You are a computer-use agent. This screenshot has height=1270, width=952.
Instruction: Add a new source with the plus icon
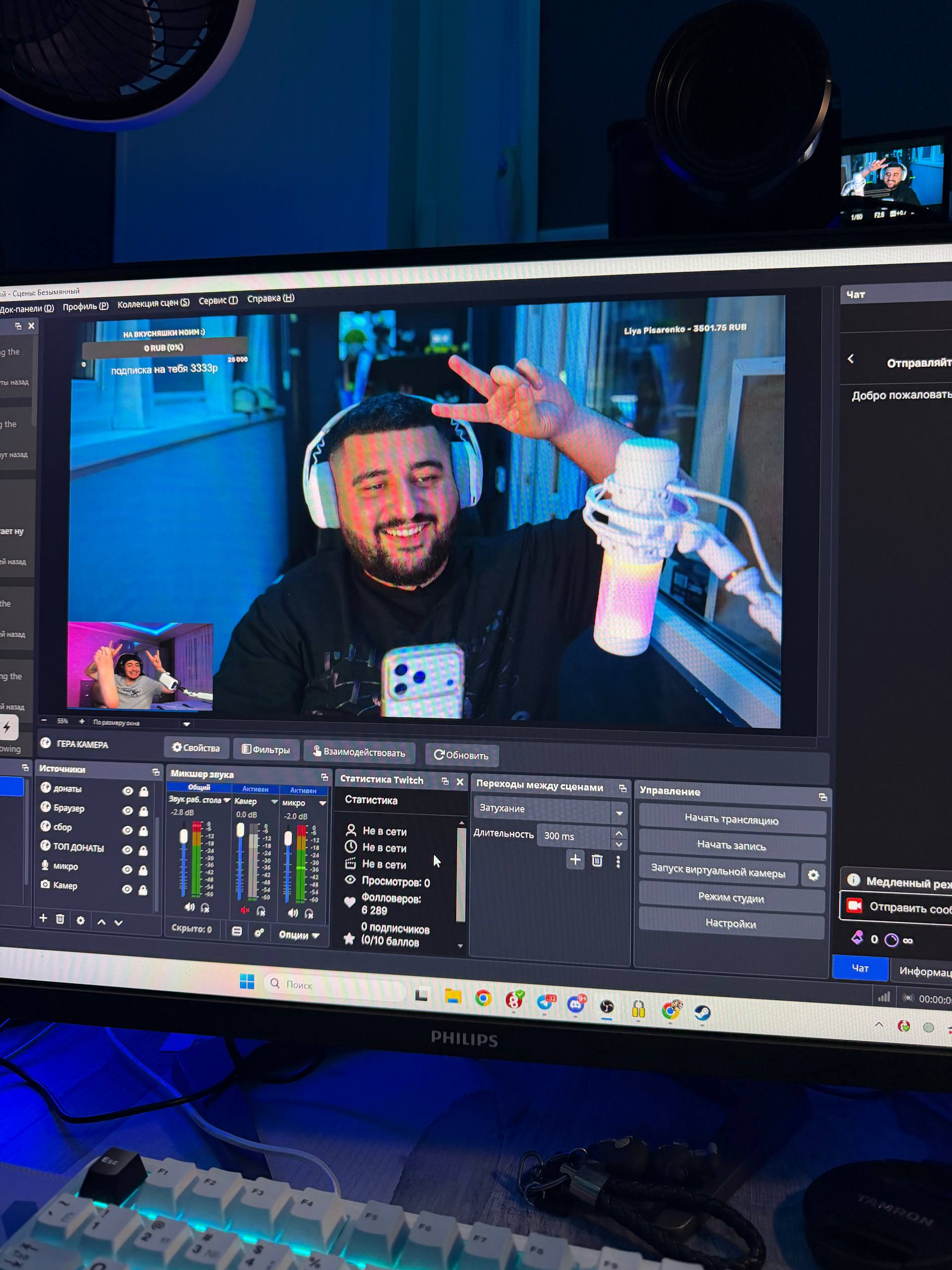pos(43,918)
